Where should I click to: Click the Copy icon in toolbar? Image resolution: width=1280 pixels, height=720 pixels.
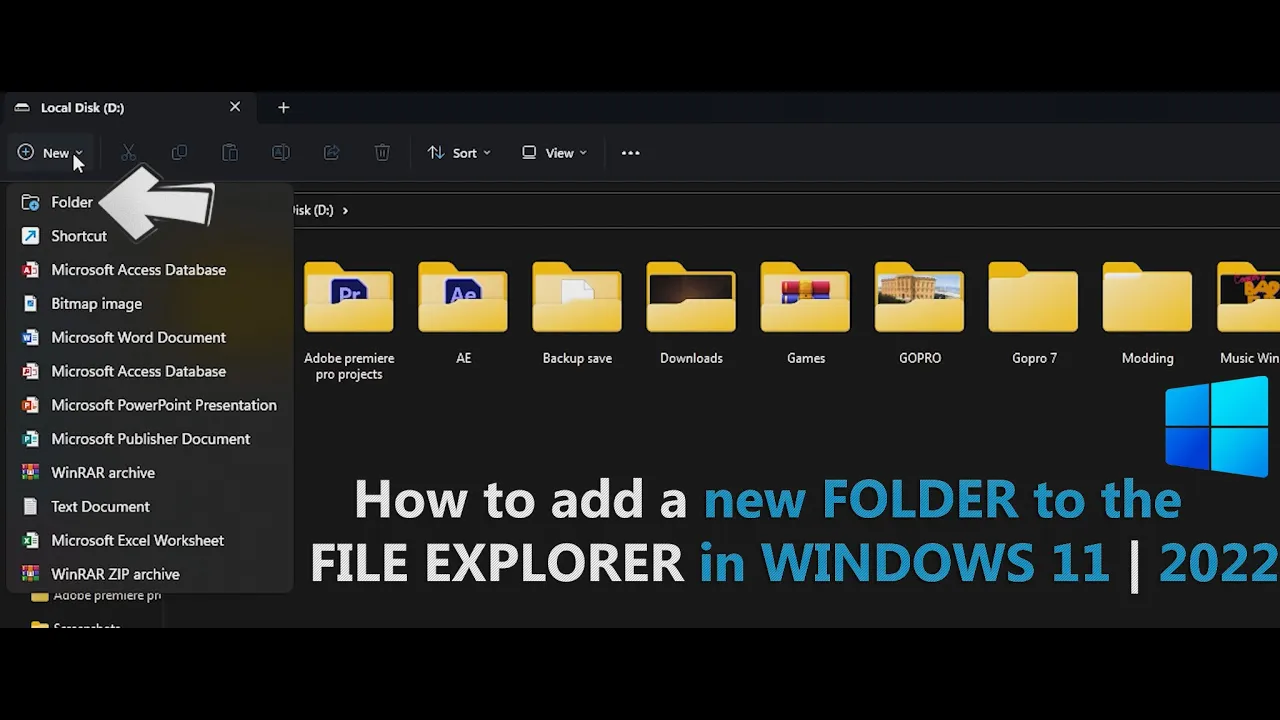(x=179, y=153)
